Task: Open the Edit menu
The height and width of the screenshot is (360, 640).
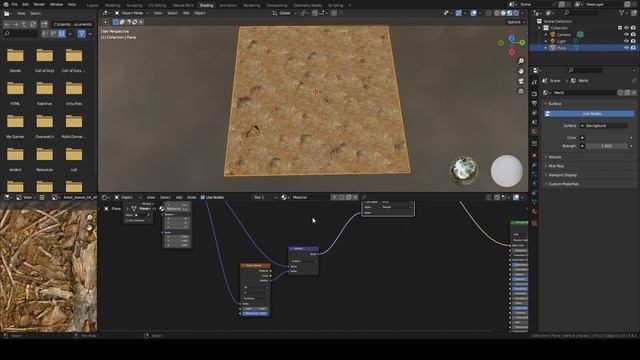Action: point(25,4)
